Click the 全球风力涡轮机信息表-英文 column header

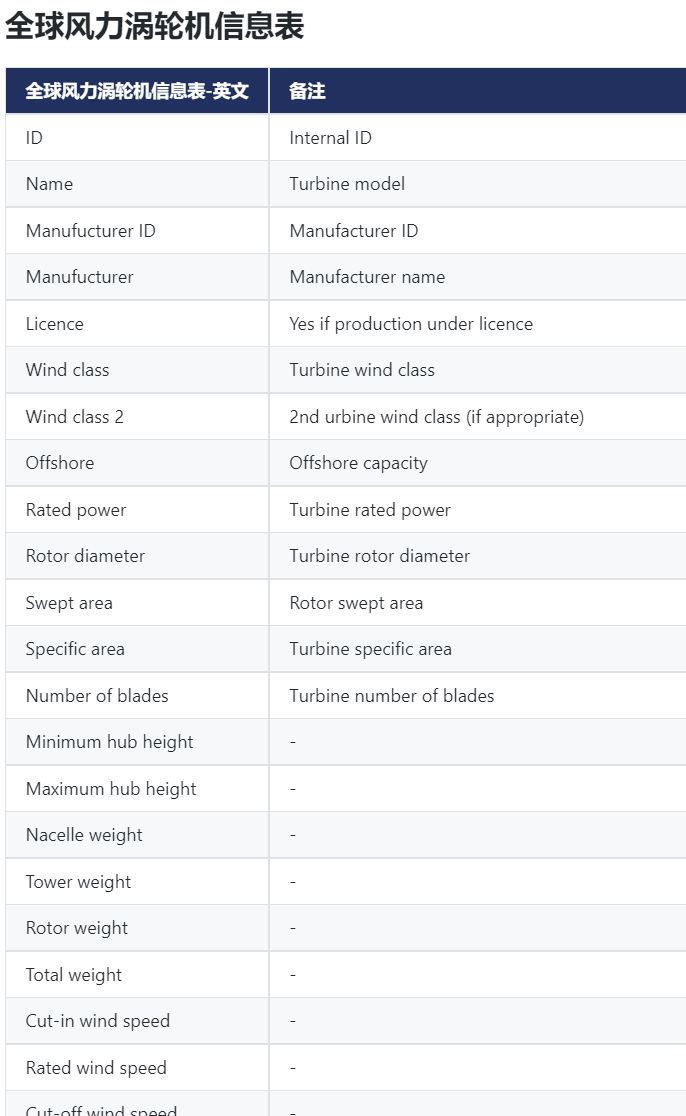(x=136, y=91)
